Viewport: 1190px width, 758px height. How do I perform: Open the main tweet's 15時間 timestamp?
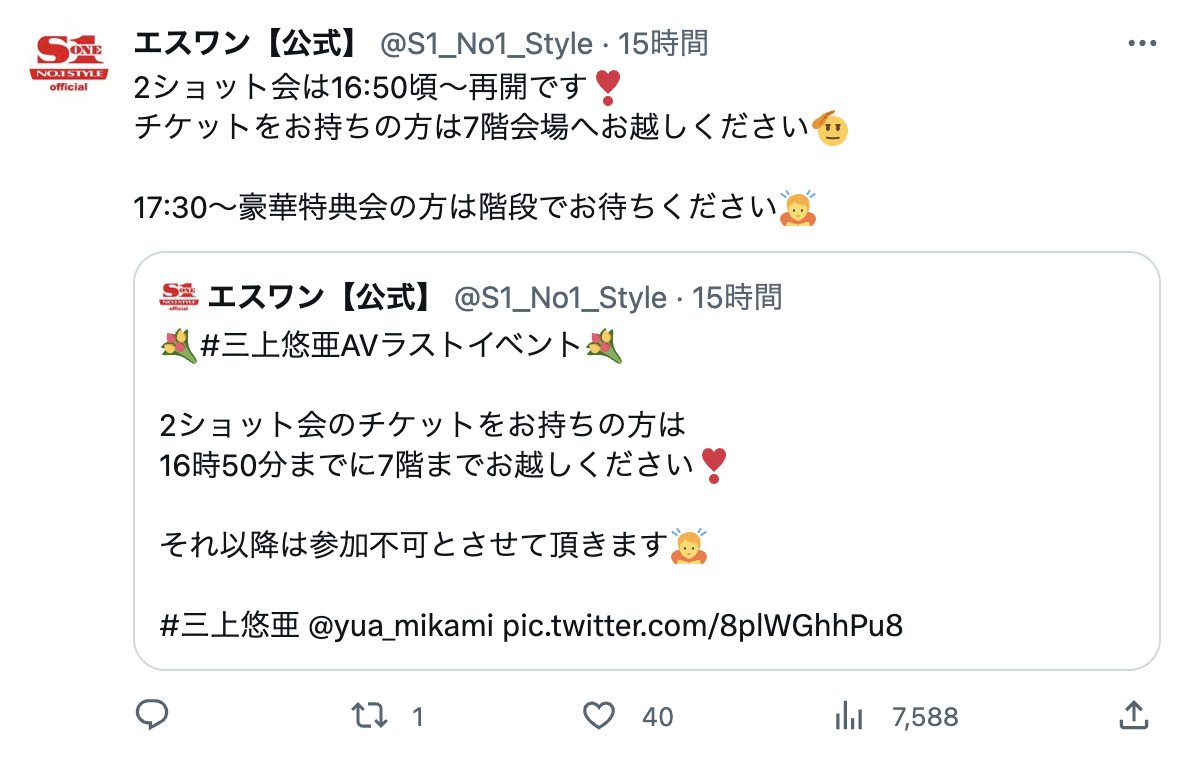tap(664, 44)
